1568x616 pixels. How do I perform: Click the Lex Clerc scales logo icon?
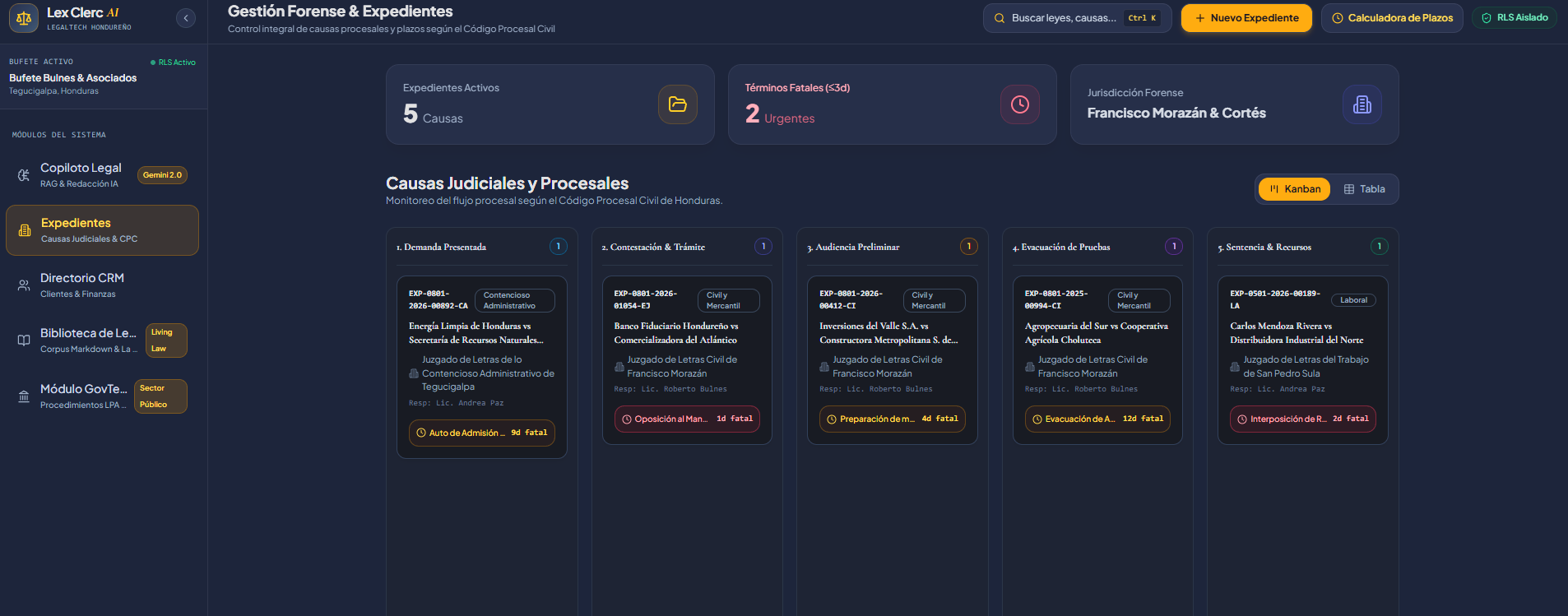click(24, 17)
